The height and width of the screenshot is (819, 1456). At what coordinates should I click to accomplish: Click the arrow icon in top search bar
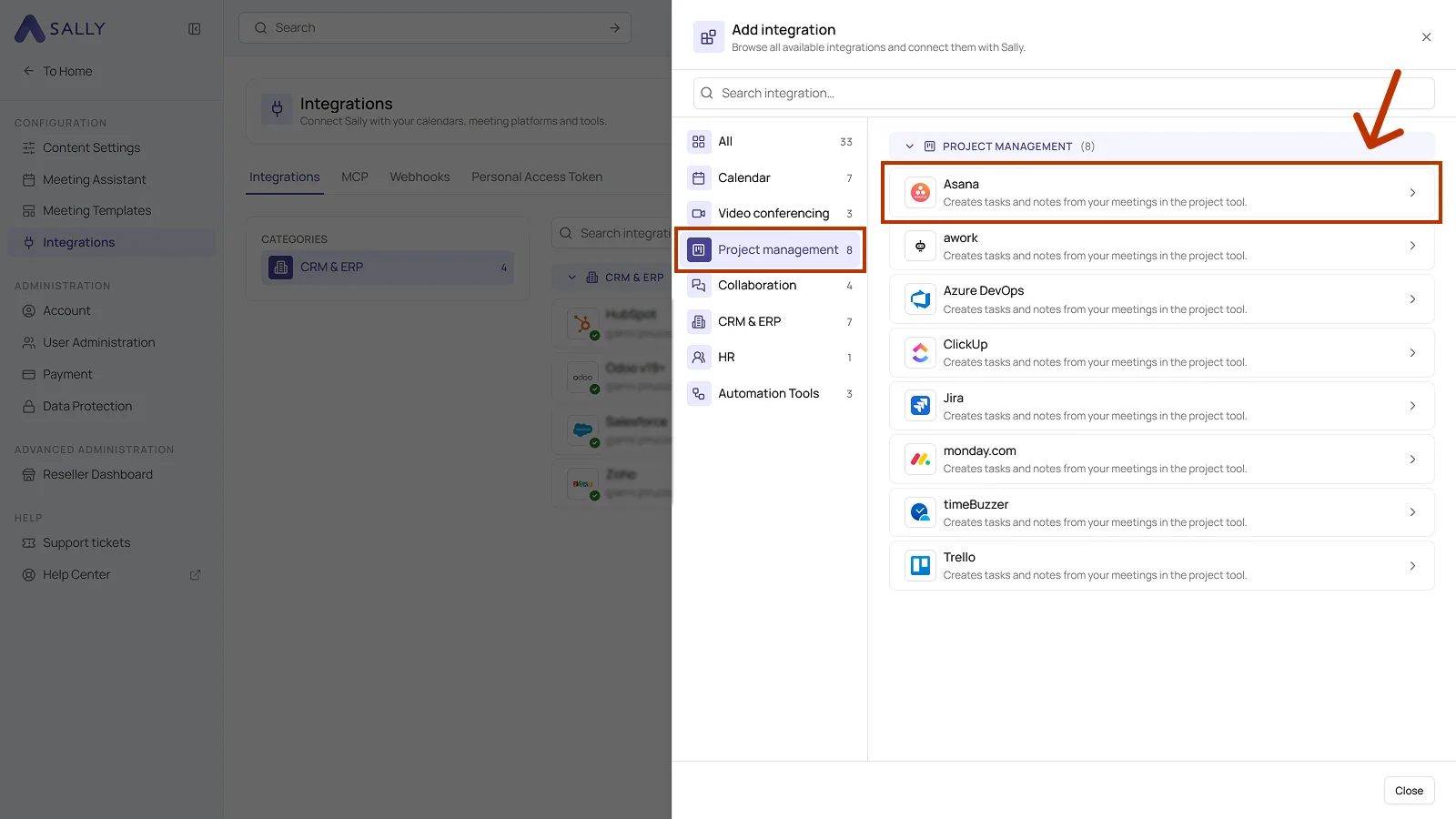[614, 28]
